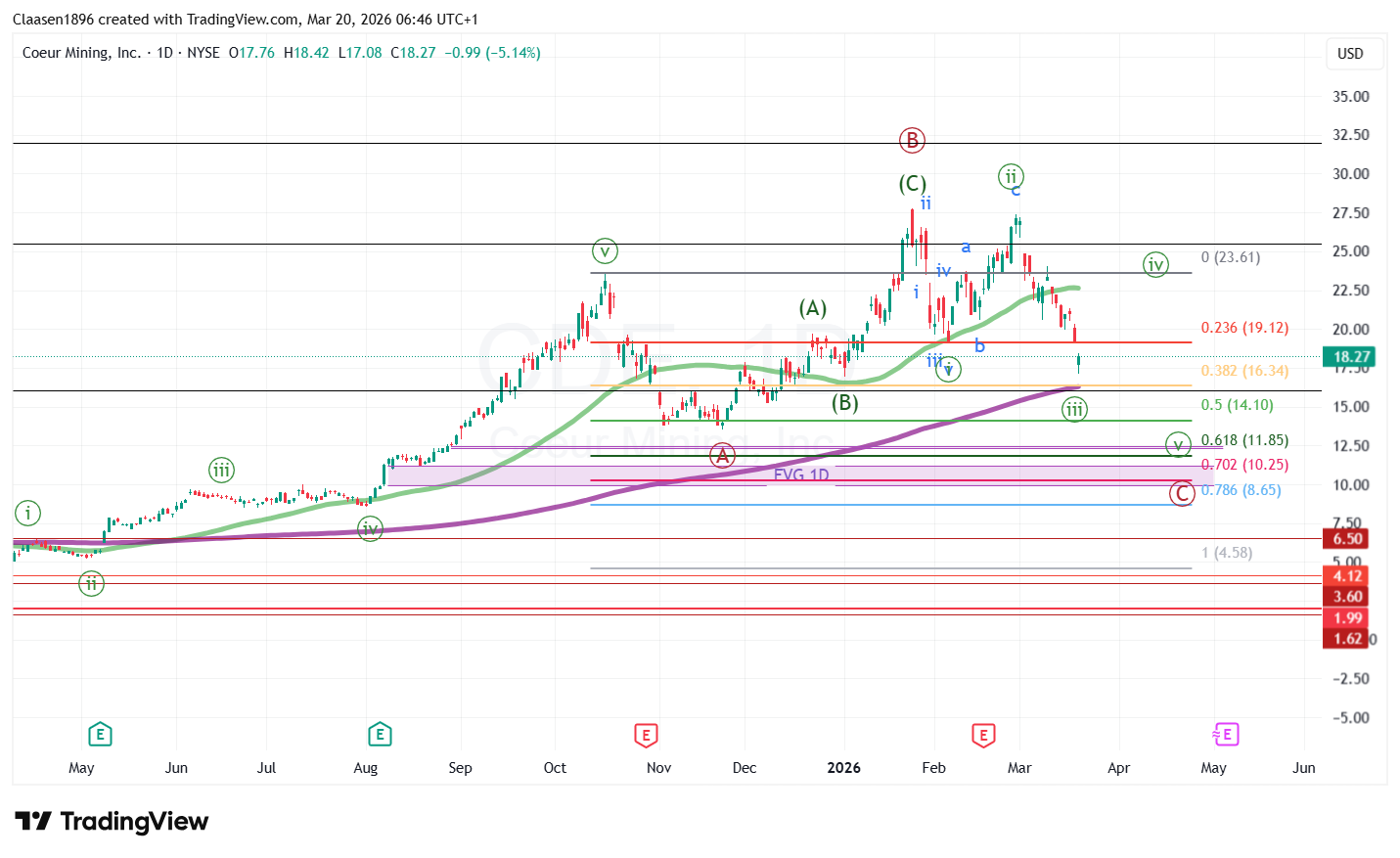Viewport: 1400px width, 858px height.
Task: Click the Apr label on the time axis
Action: point(1118,768)
